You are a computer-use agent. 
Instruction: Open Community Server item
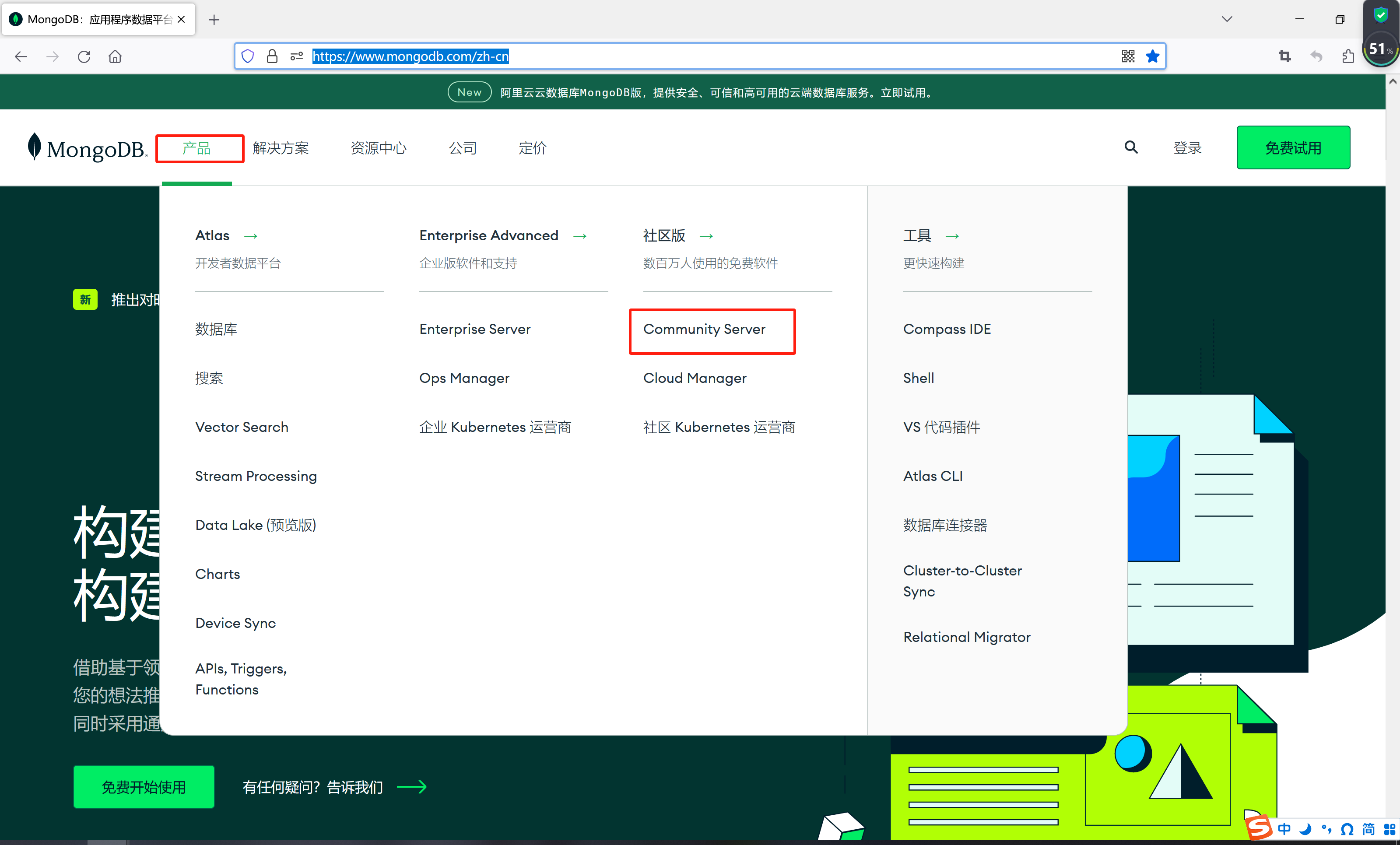(x=704, y=329)
